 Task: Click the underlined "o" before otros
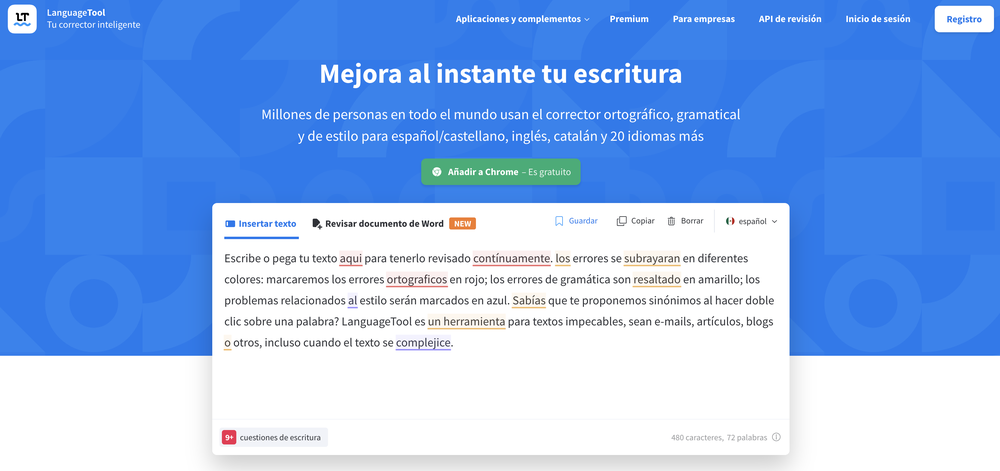(x=227, y=343)
